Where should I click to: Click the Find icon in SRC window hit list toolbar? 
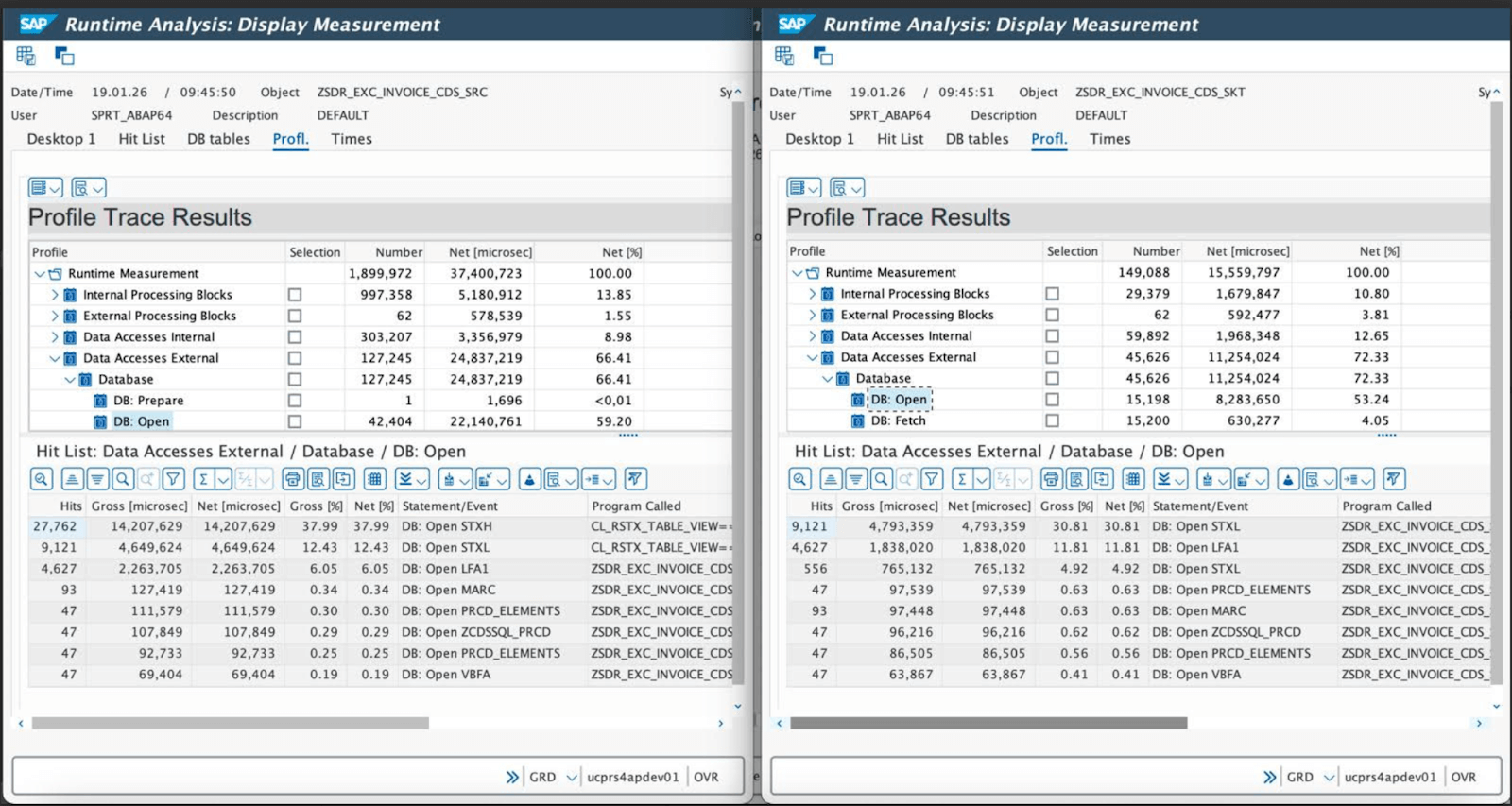[122, 479]
